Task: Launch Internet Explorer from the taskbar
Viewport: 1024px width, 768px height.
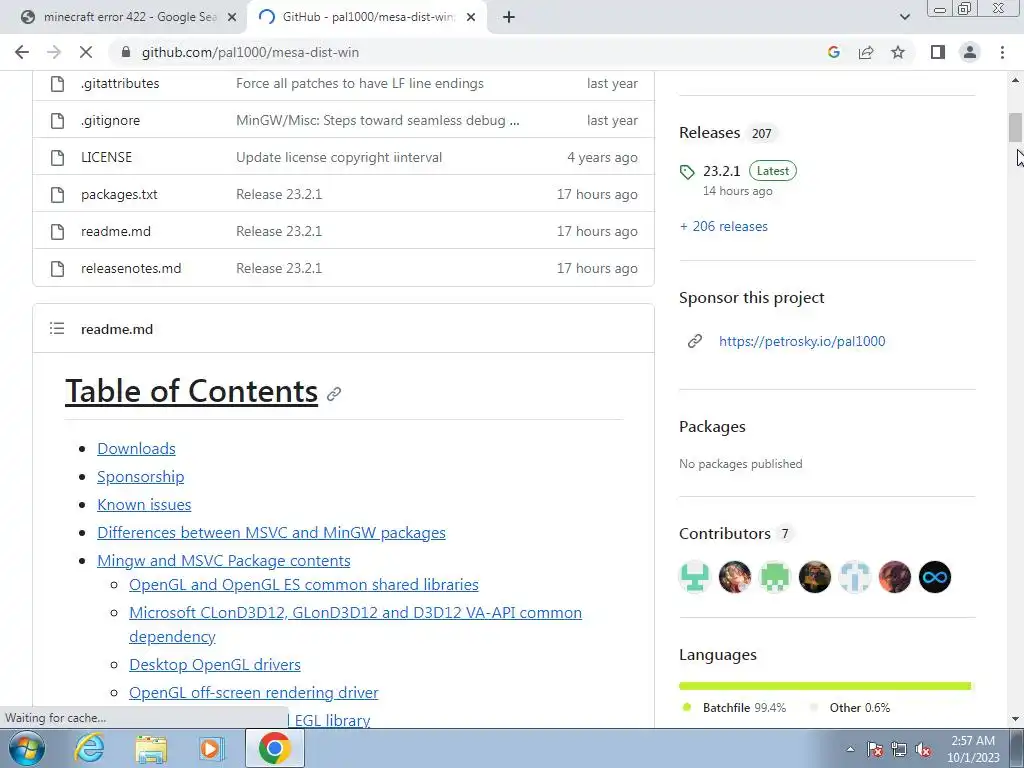Action: 89,748
